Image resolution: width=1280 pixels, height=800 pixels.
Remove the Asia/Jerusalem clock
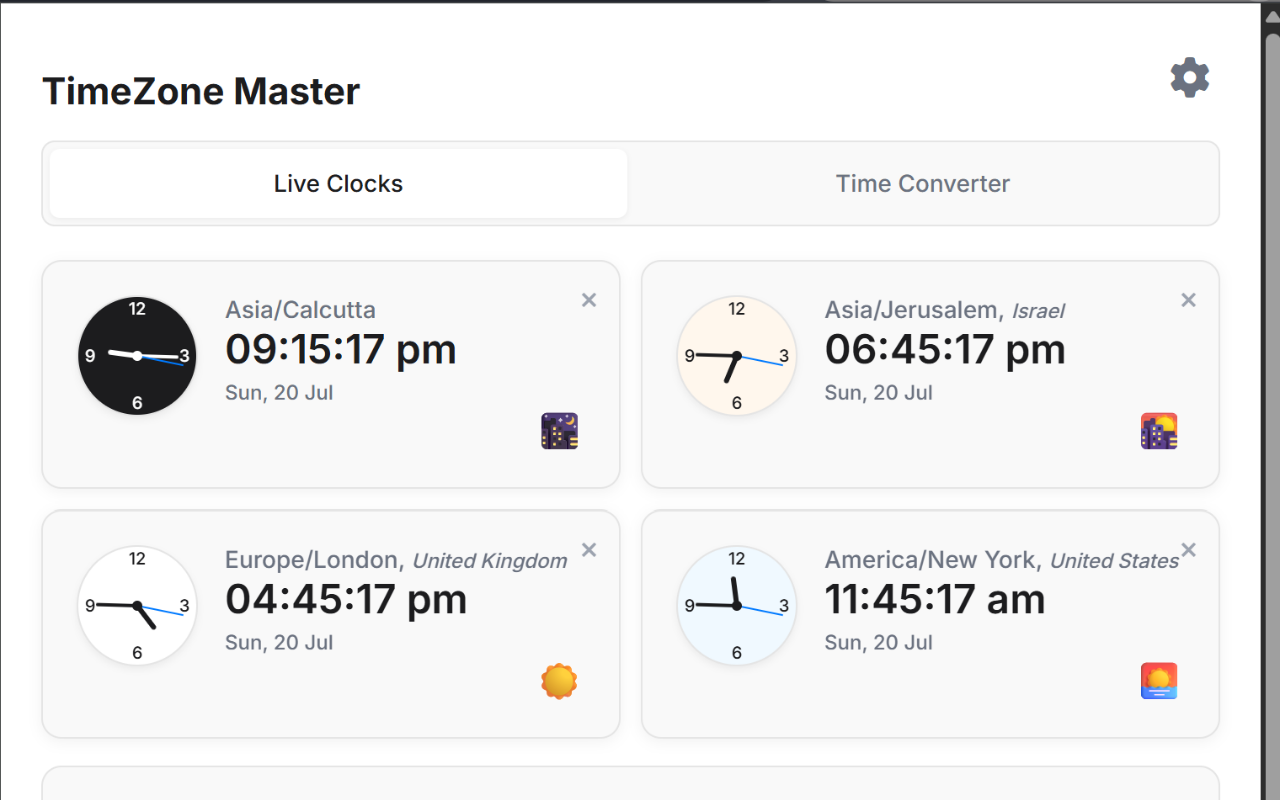click(x=1188, y=299)
